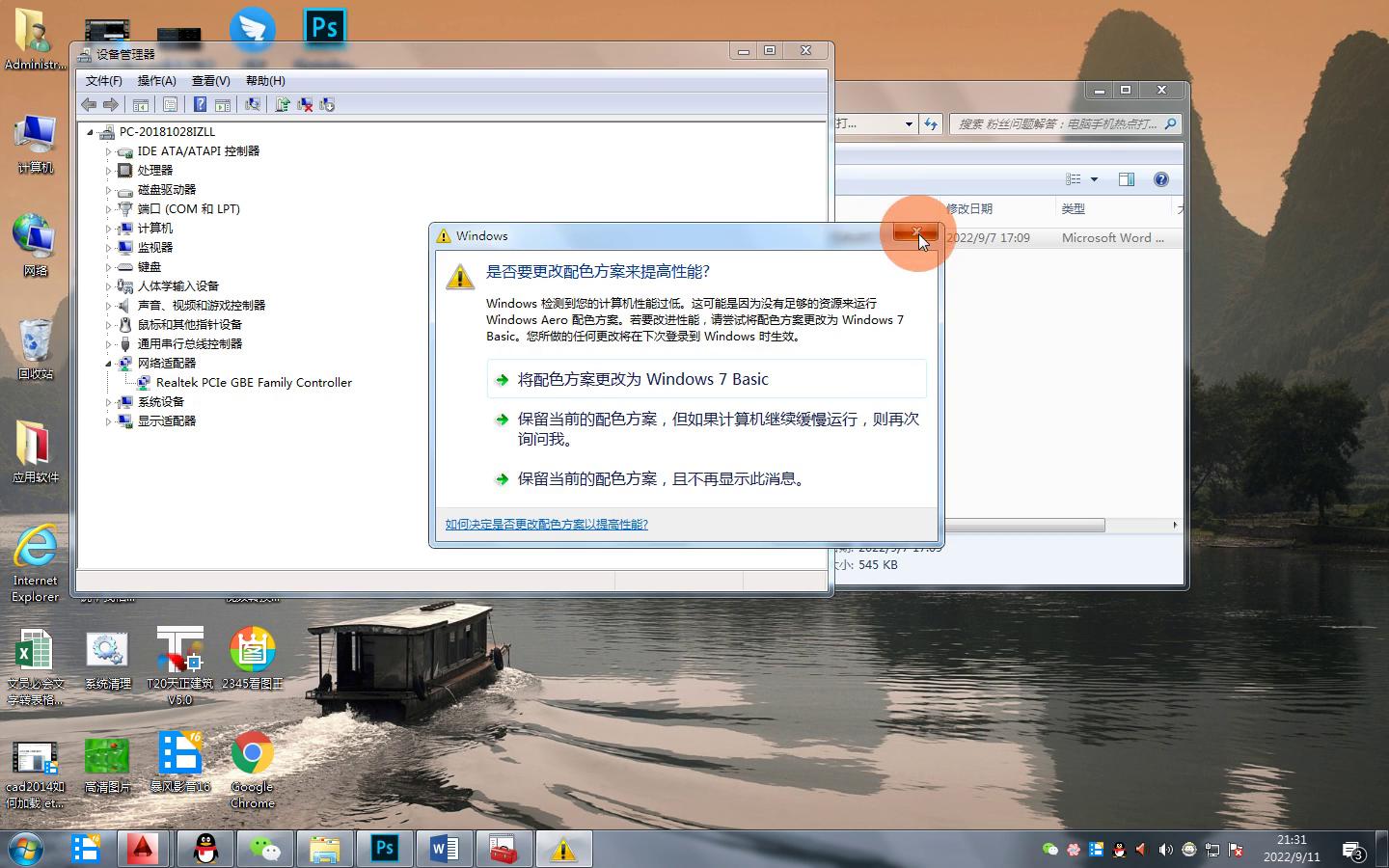Open the Properties toolbar icon in Device Manager
This screenshot has height=868, width=1389.
tap(171, 104)
